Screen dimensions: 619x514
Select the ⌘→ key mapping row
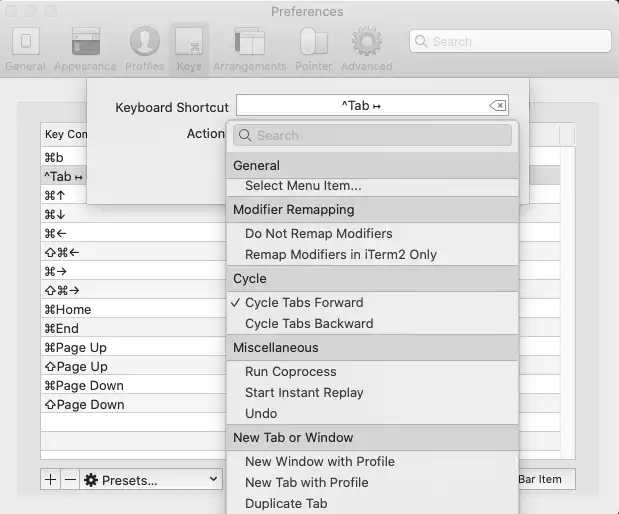click(133, 272)
